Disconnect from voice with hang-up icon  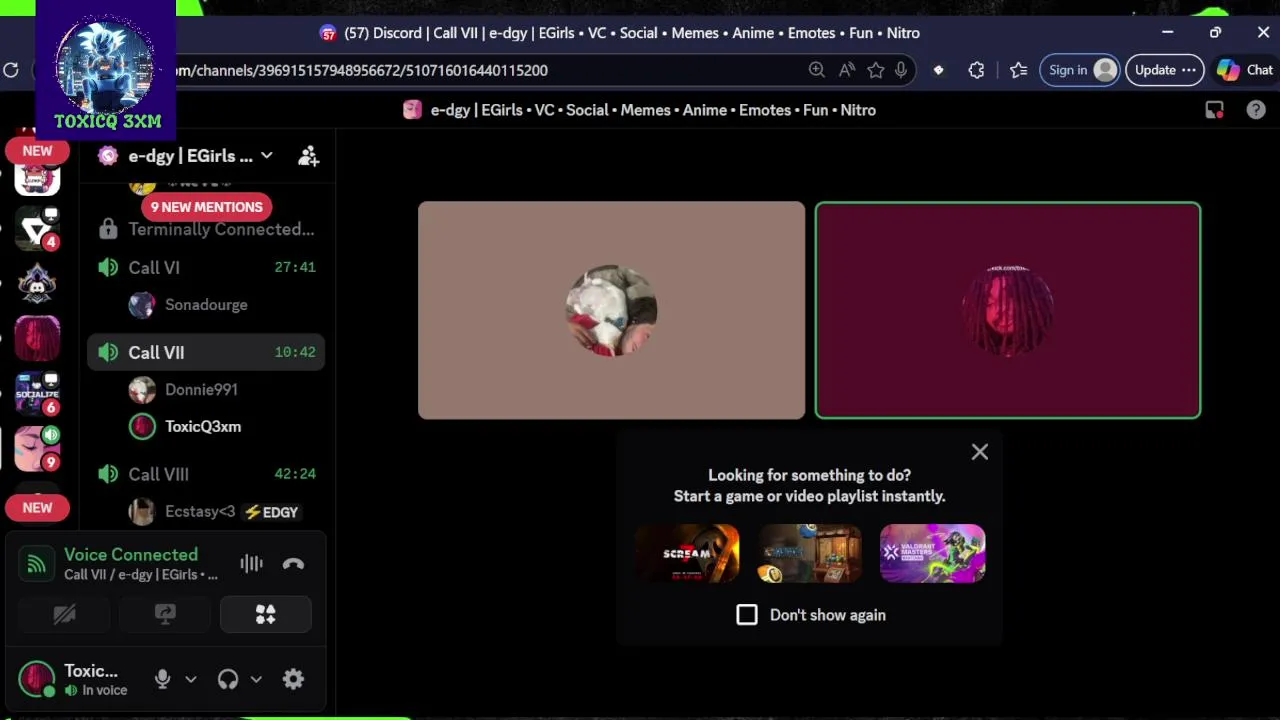pyautogui.click(x=293, y=564)
